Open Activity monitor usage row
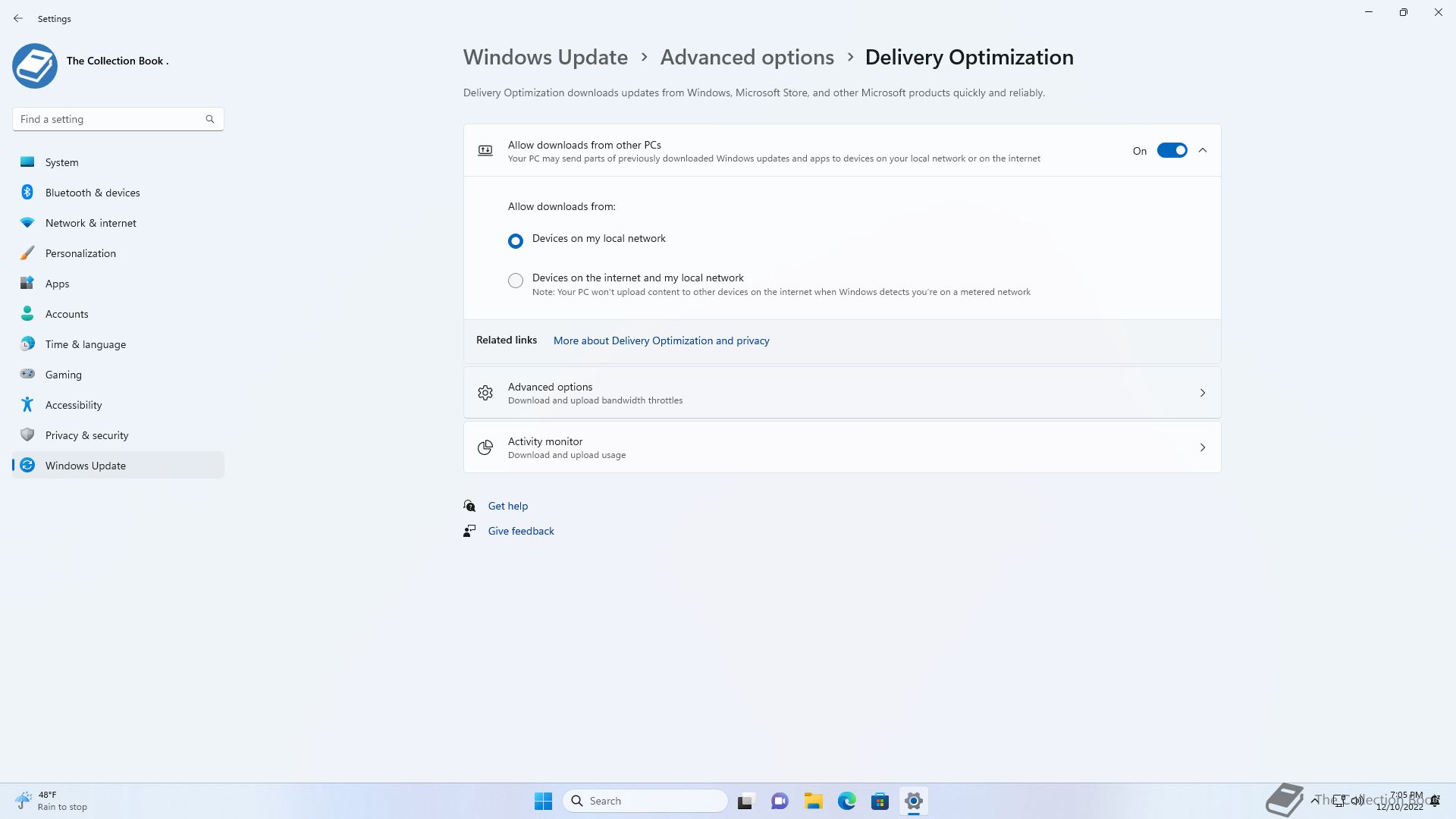The height and width of the screenshot is (819, 1456). pos(842,447)
